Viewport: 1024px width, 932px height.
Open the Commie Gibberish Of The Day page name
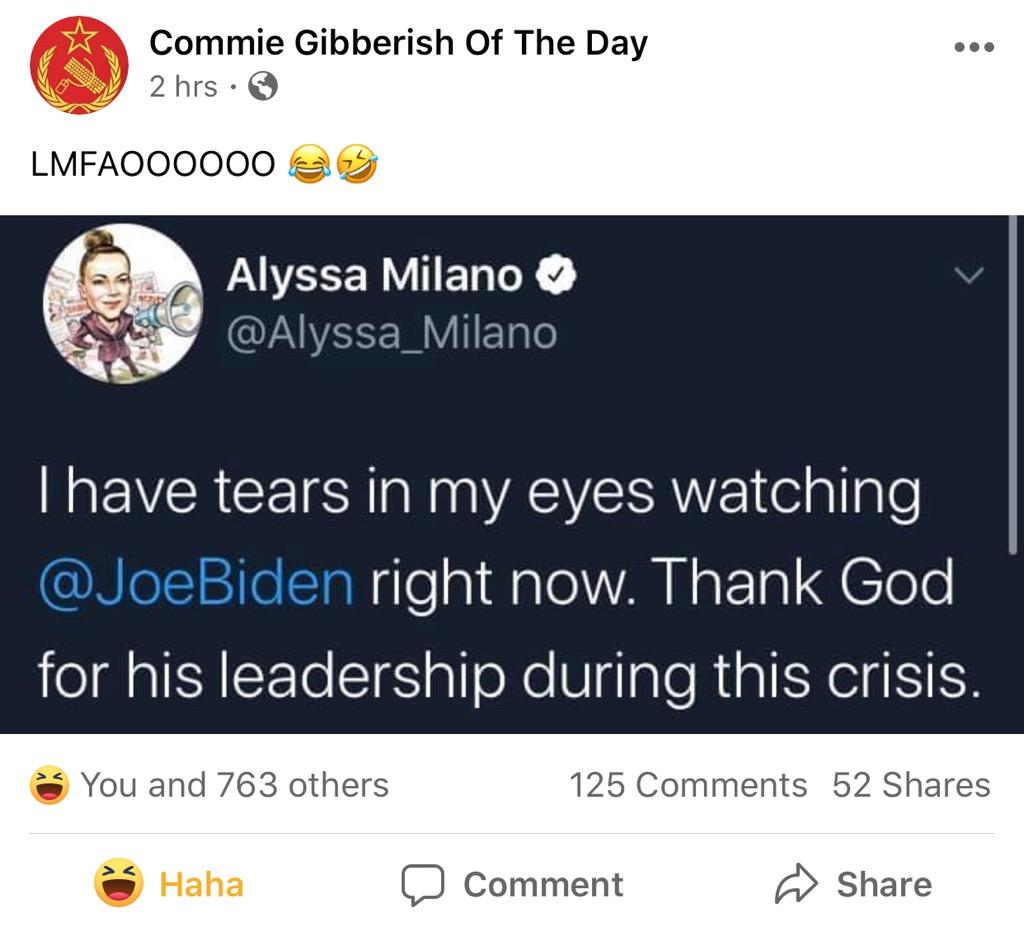398,43
